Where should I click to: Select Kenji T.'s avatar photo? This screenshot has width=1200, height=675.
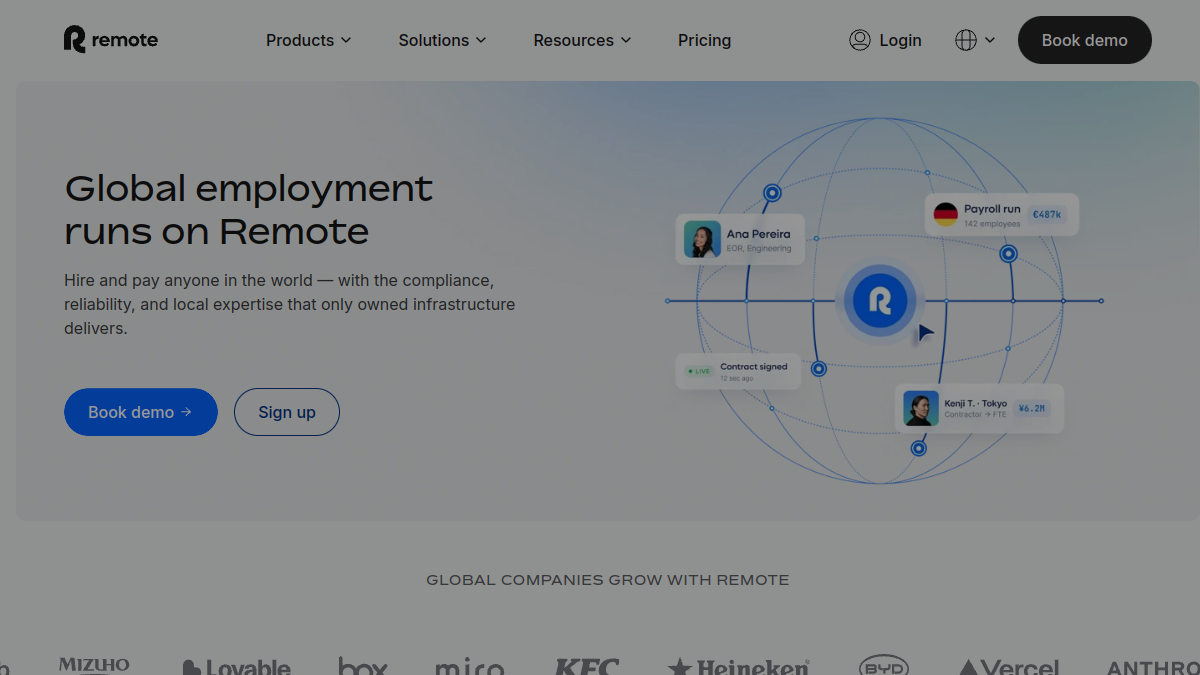pyautogui.click(x=921, y=408)
